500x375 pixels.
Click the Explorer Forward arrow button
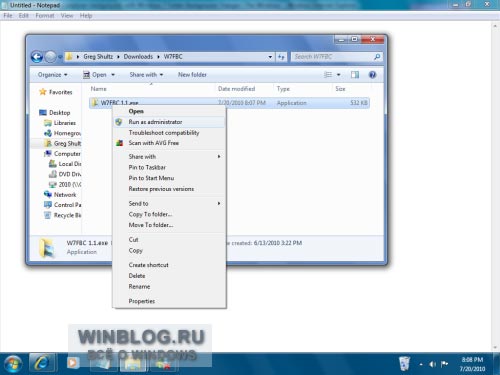51,57
